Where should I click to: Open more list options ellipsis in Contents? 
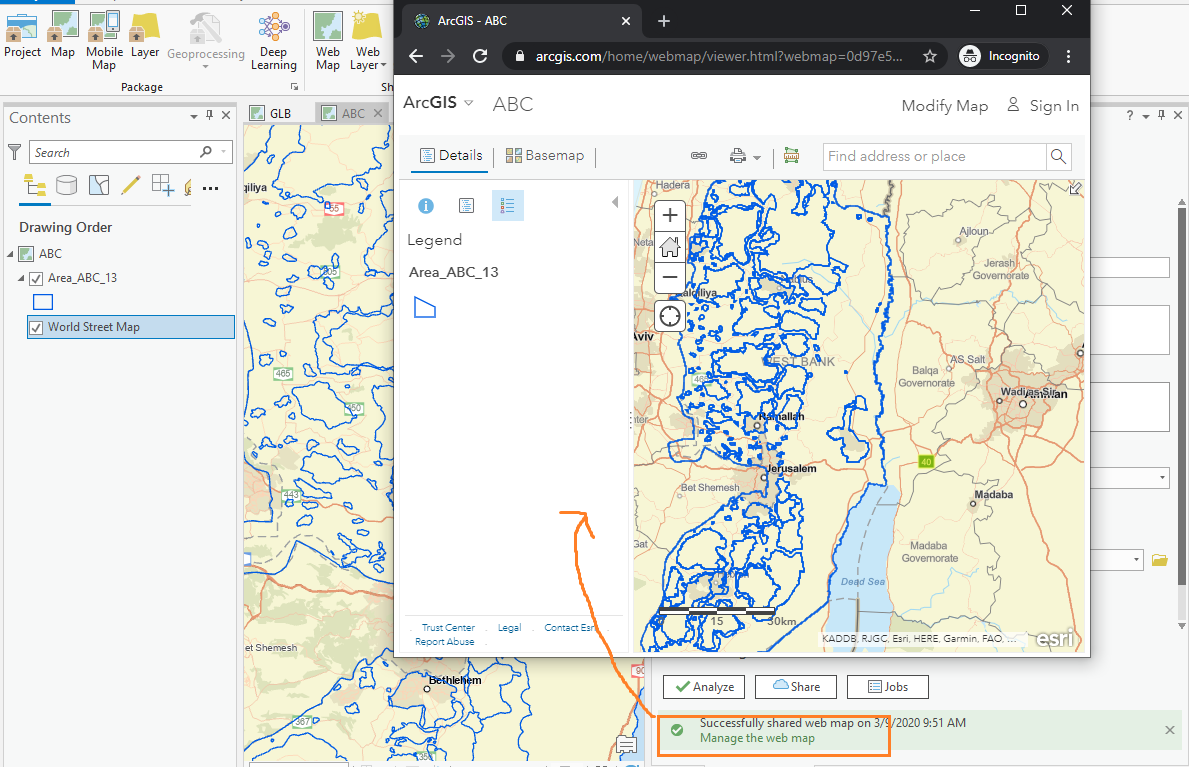(x=211, y=188)
